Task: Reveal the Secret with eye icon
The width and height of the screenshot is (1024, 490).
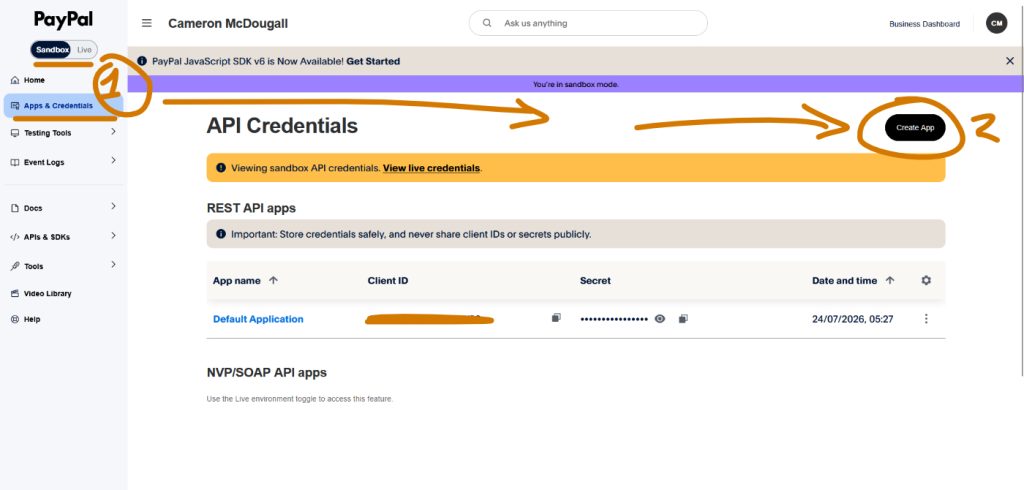Action: point(660,319)
